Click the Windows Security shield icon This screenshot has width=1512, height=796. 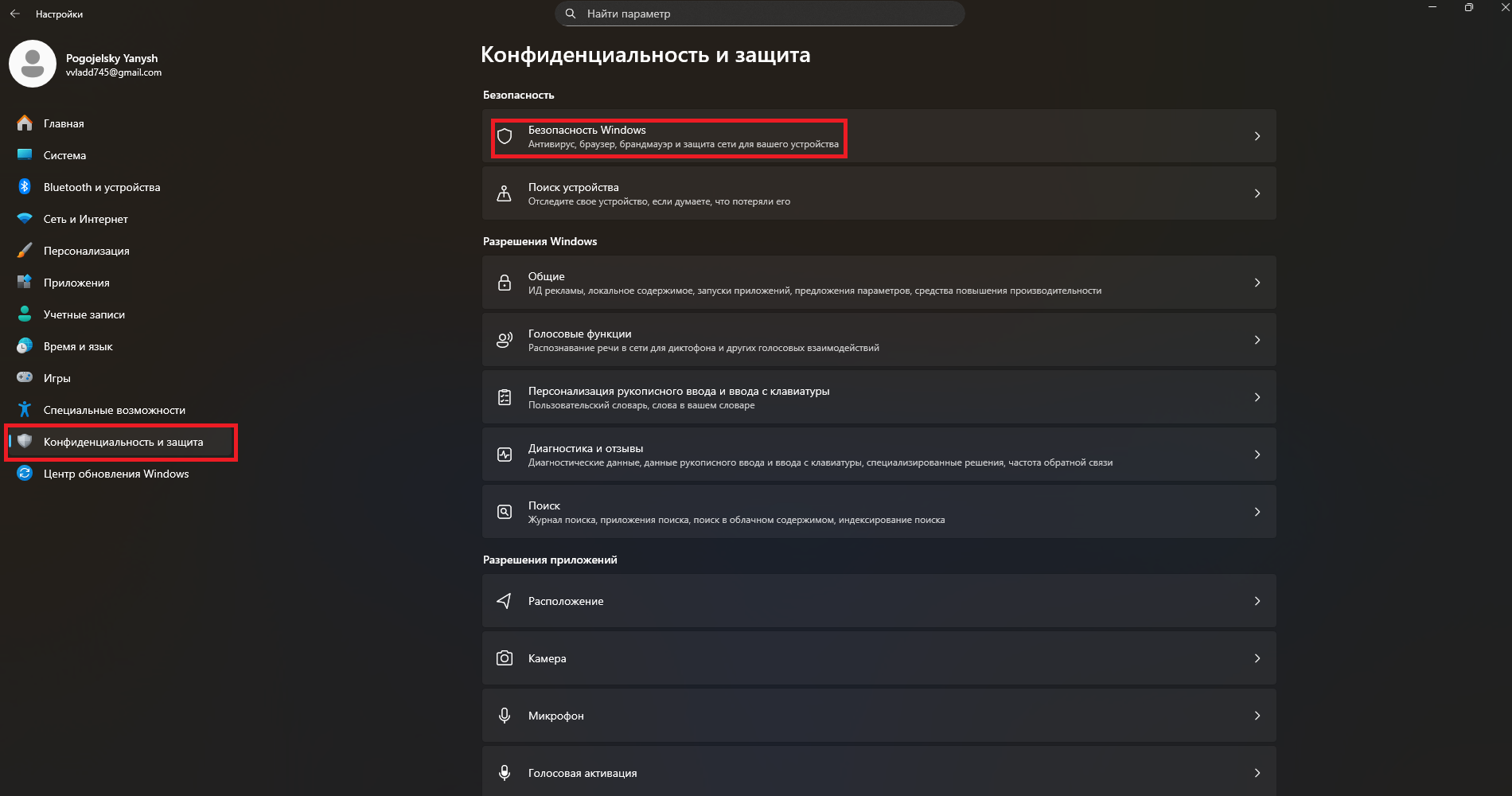pyautogui.click(x=505, y=136)
